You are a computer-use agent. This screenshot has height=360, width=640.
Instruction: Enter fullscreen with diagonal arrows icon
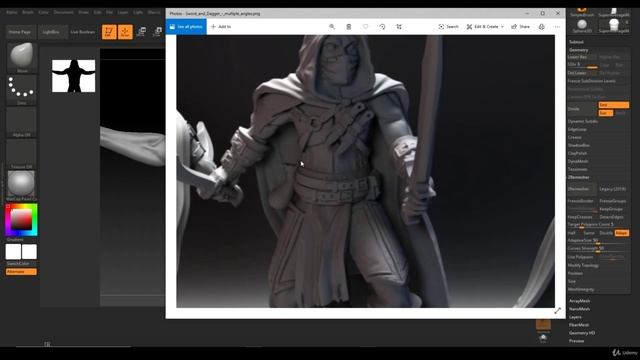pyautogui.click(x=558, y=311)
